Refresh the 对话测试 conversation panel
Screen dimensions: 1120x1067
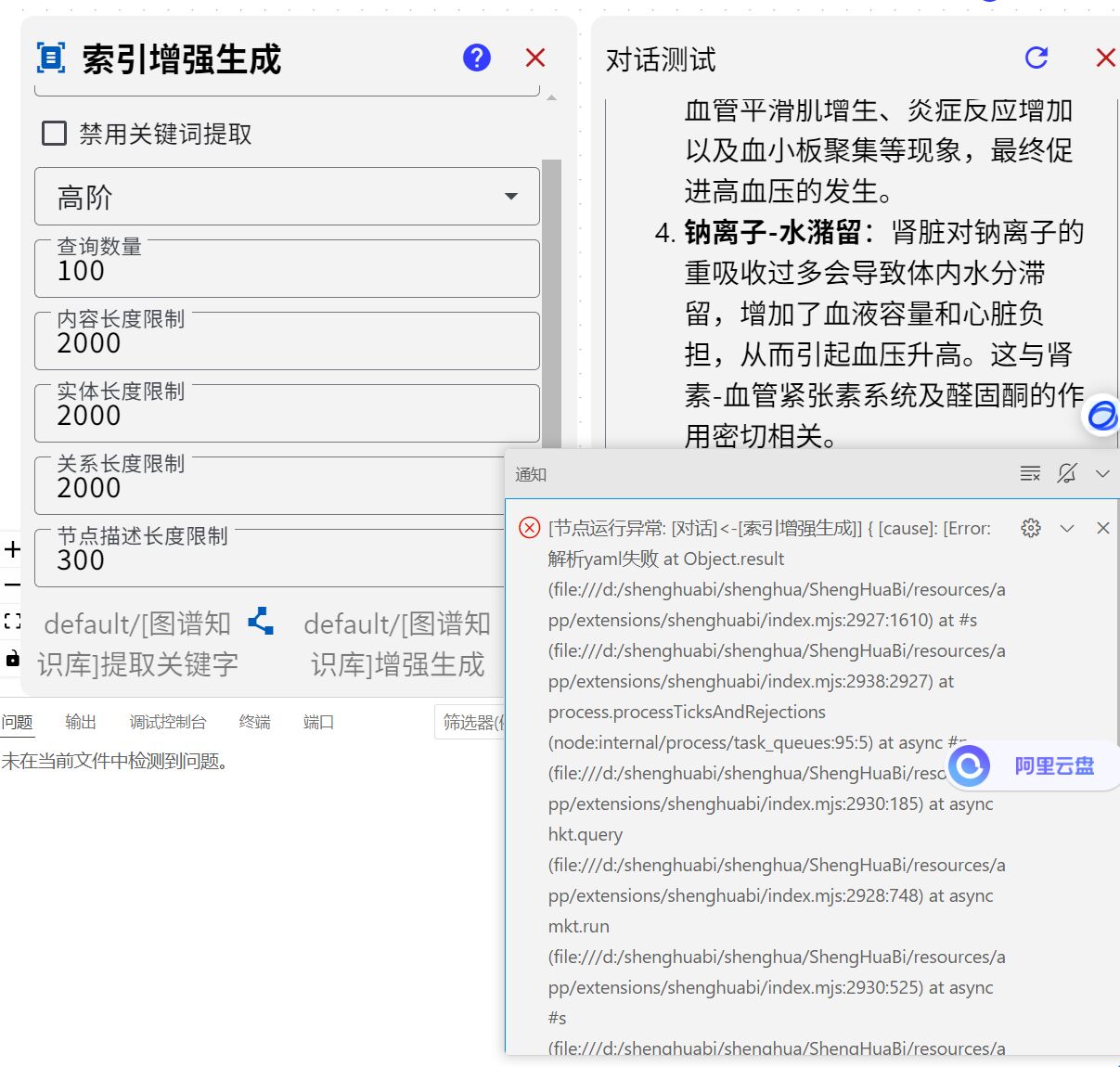[x=1036, y=58]
